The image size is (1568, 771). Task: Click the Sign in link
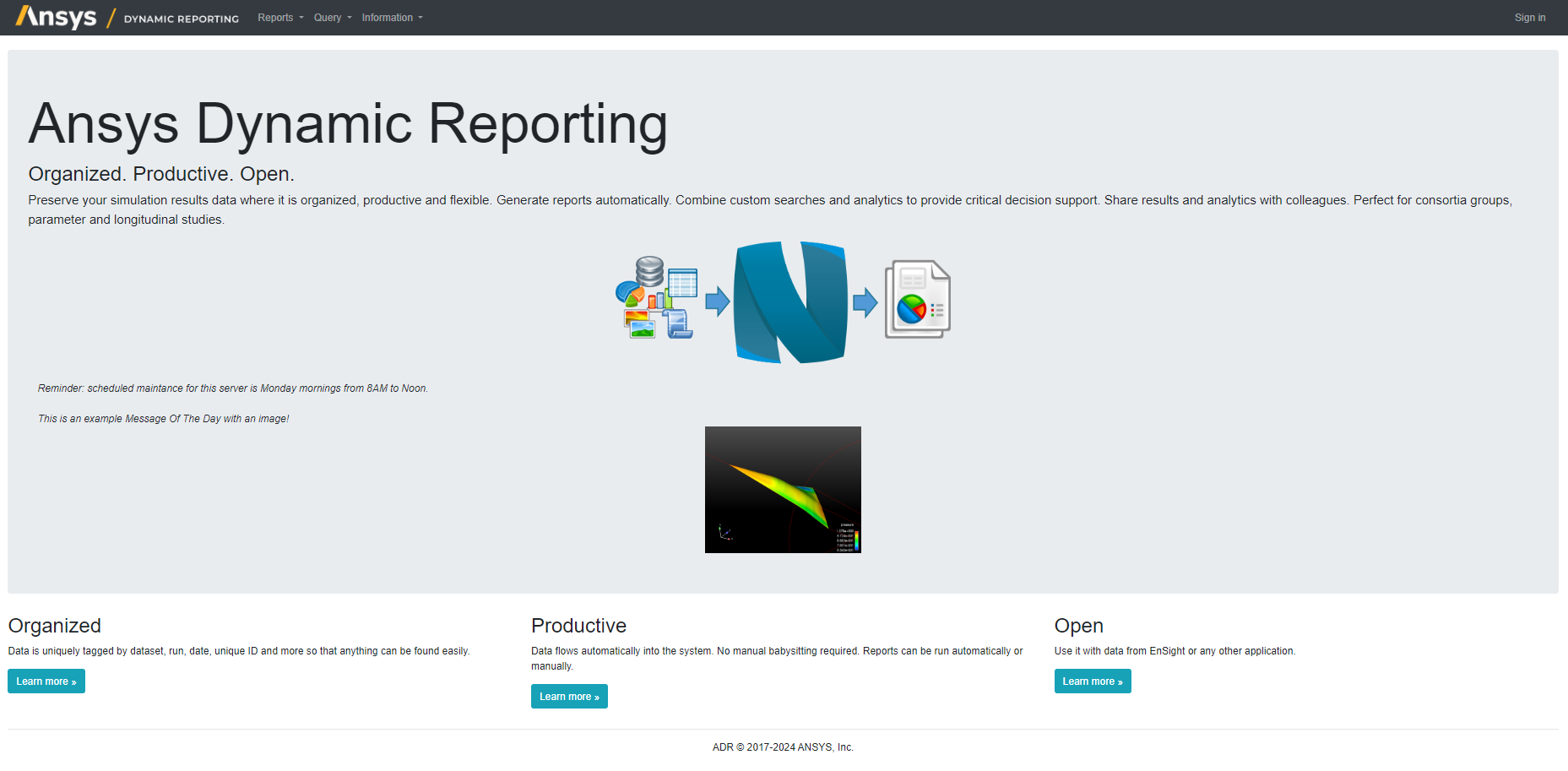pos(1529,18)
